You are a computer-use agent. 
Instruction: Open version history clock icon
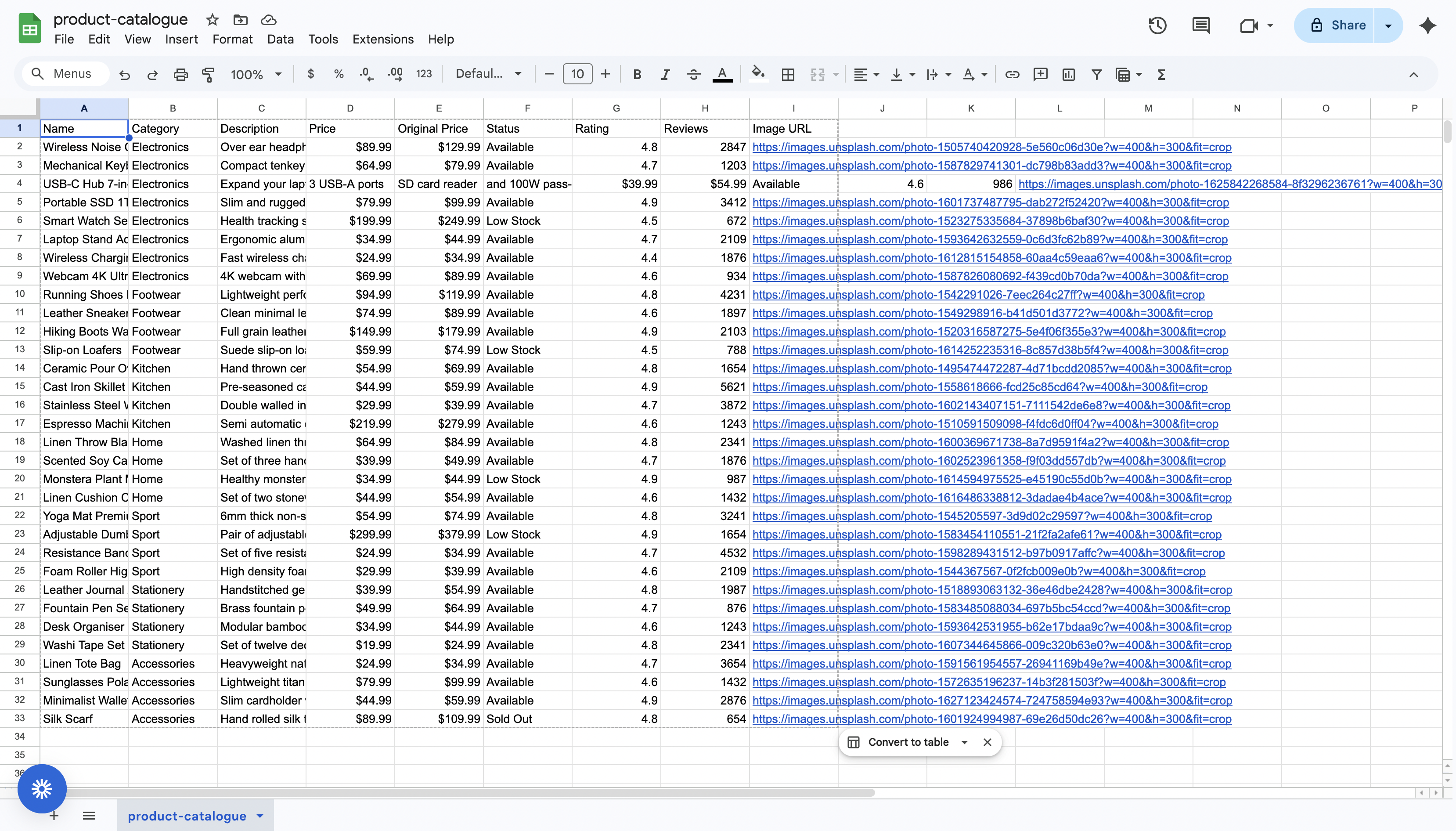click(1157, 25)
